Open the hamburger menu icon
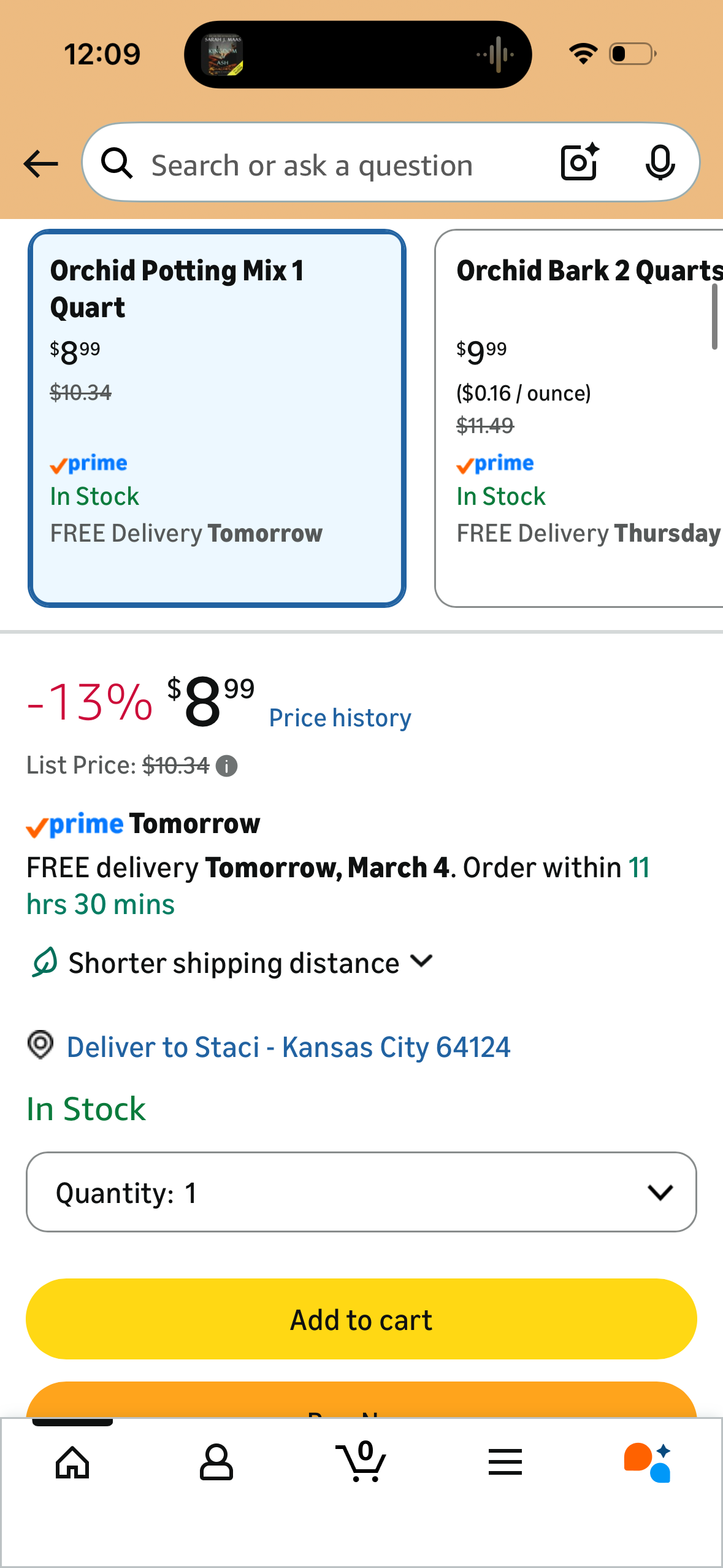This screenshot has width=723, height=1568. click(505, 1462)
